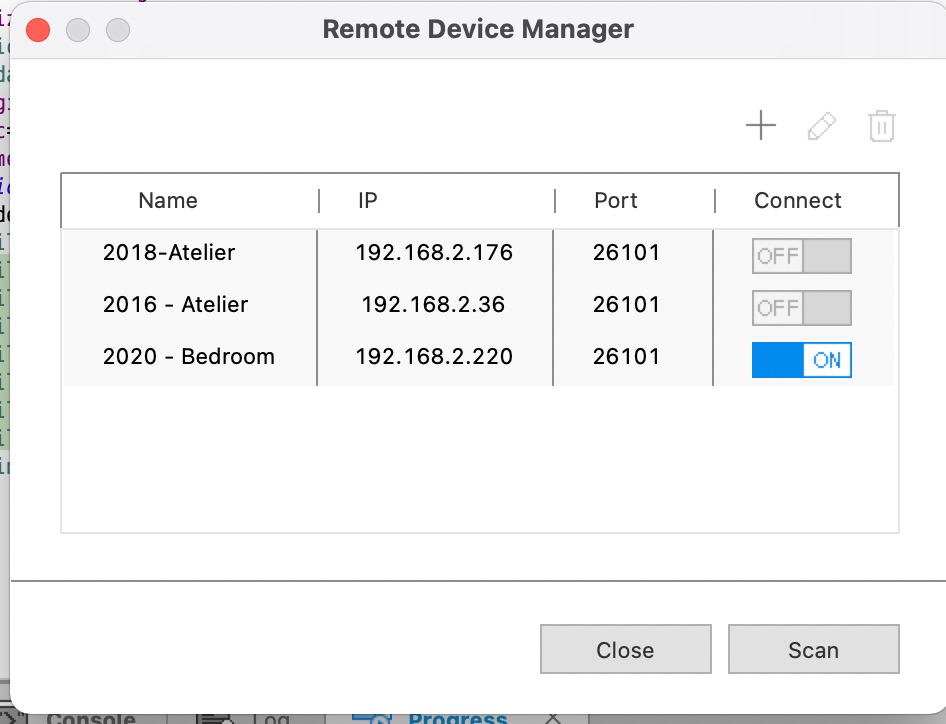Click the Port column header
This screenshot has height=724, width=946.
[615, 201]
